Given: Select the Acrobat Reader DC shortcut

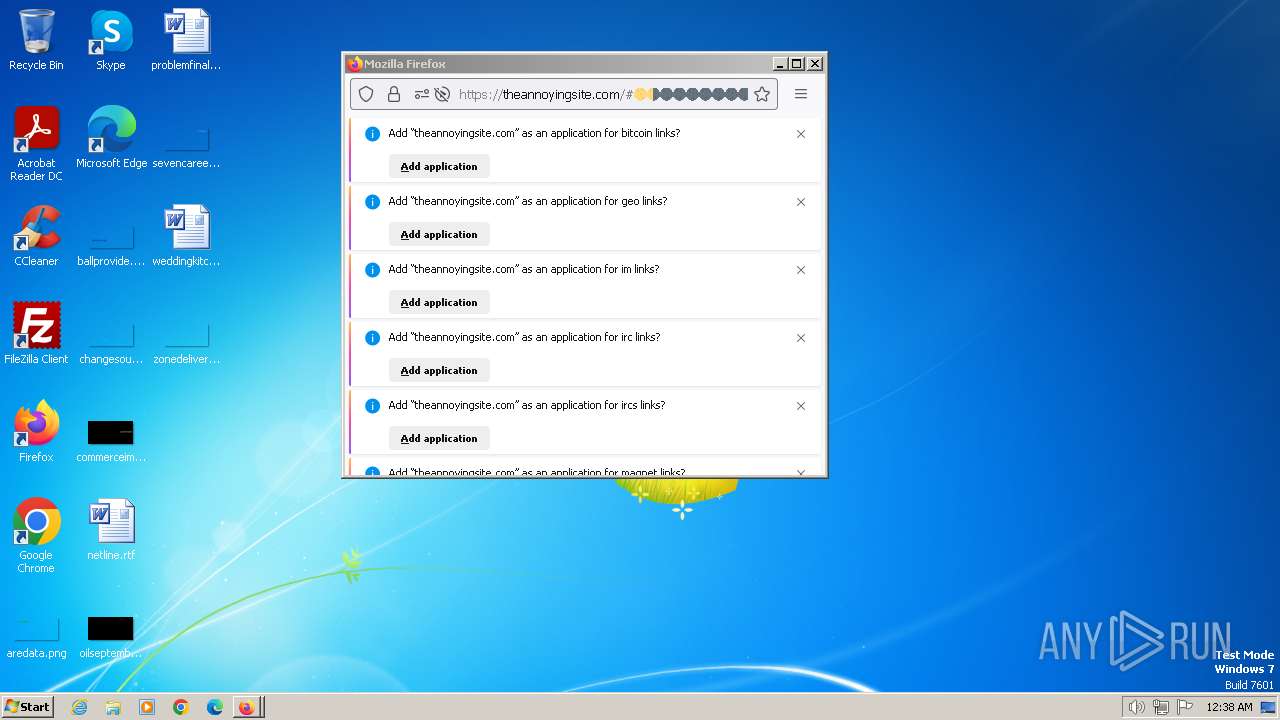Looking at the screenshot, I should [x=36, y=144].
